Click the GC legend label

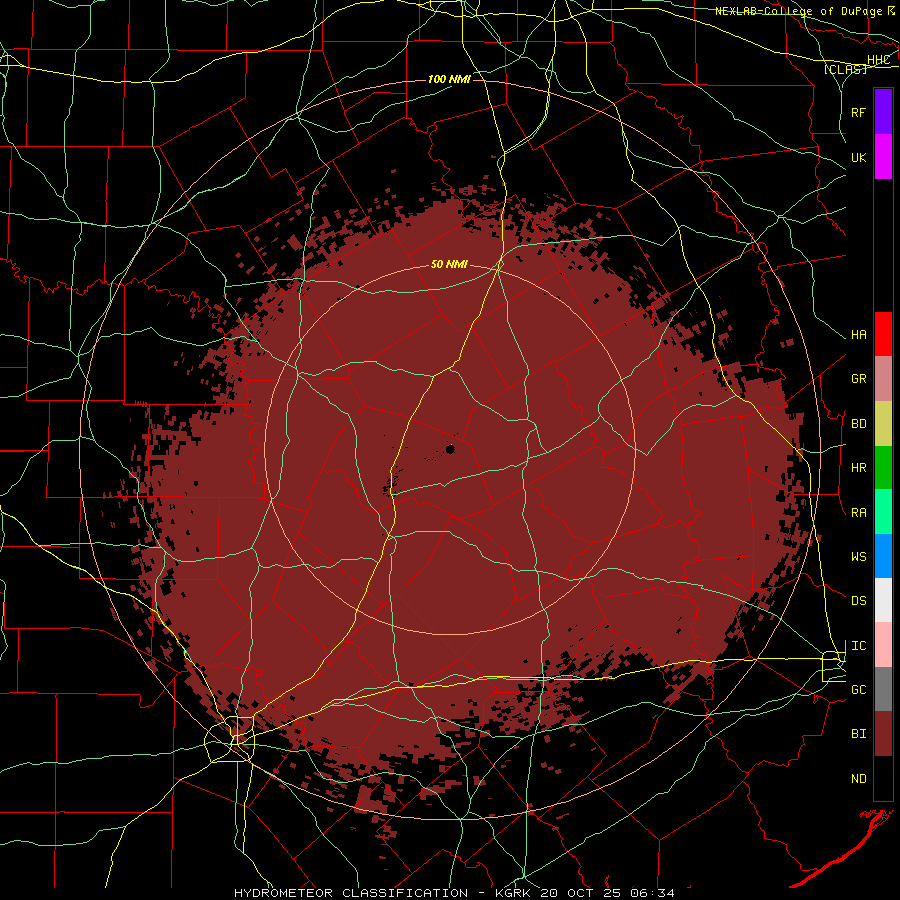click(859, 689)
